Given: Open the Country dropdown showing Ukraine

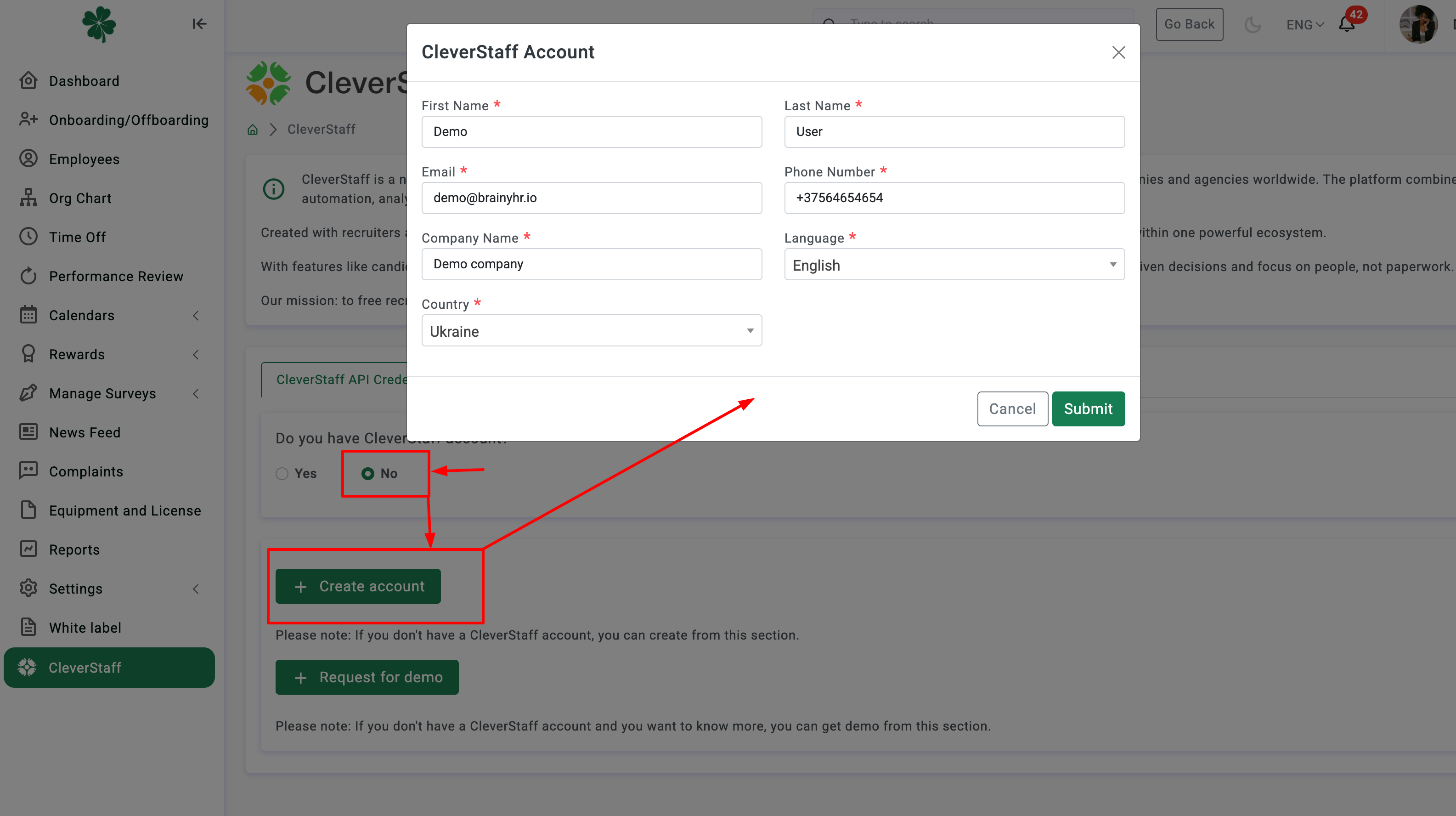Looking at the screenshot, I should (x=591, y=331).
